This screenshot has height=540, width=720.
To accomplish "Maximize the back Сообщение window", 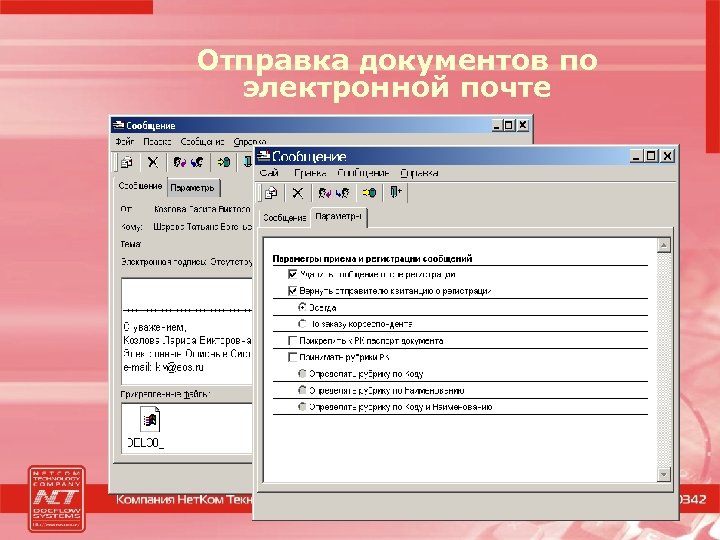I will pos(509,125).
